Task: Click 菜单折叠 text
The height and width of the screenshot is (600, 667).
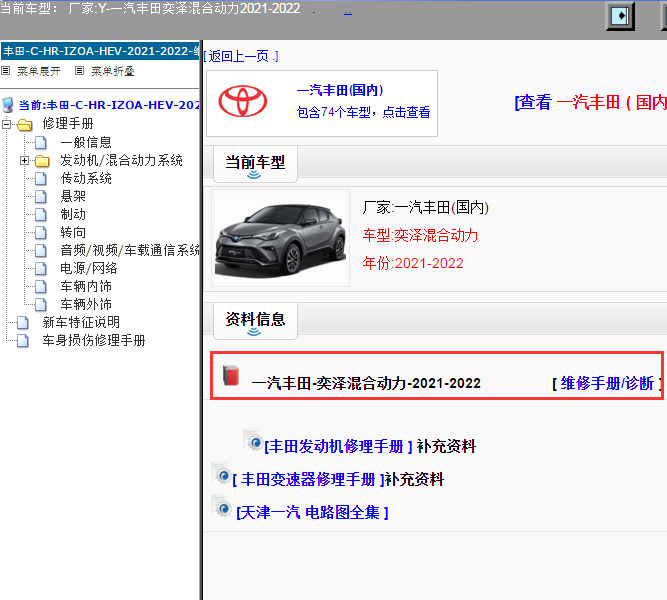Action: point(113,71)
